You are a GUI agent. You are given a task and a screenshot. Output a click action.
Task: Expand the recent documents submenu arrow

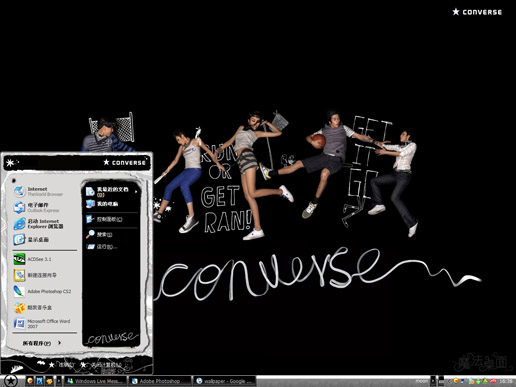click(x=136, y=192)
